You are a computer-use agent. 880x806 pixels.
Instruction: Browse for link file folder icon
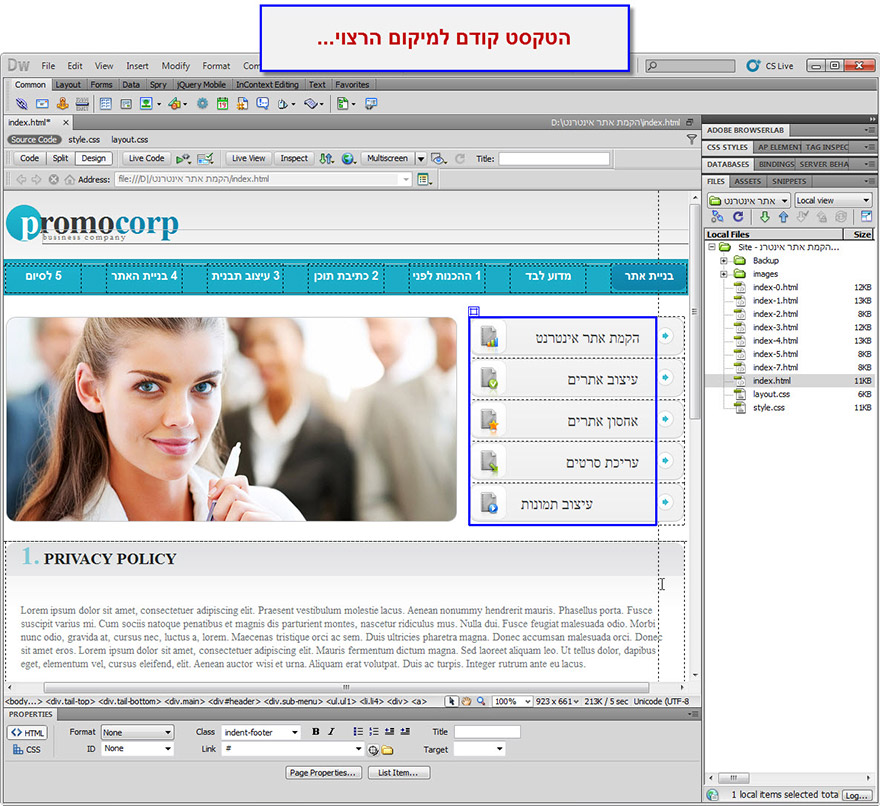(387, 750)
